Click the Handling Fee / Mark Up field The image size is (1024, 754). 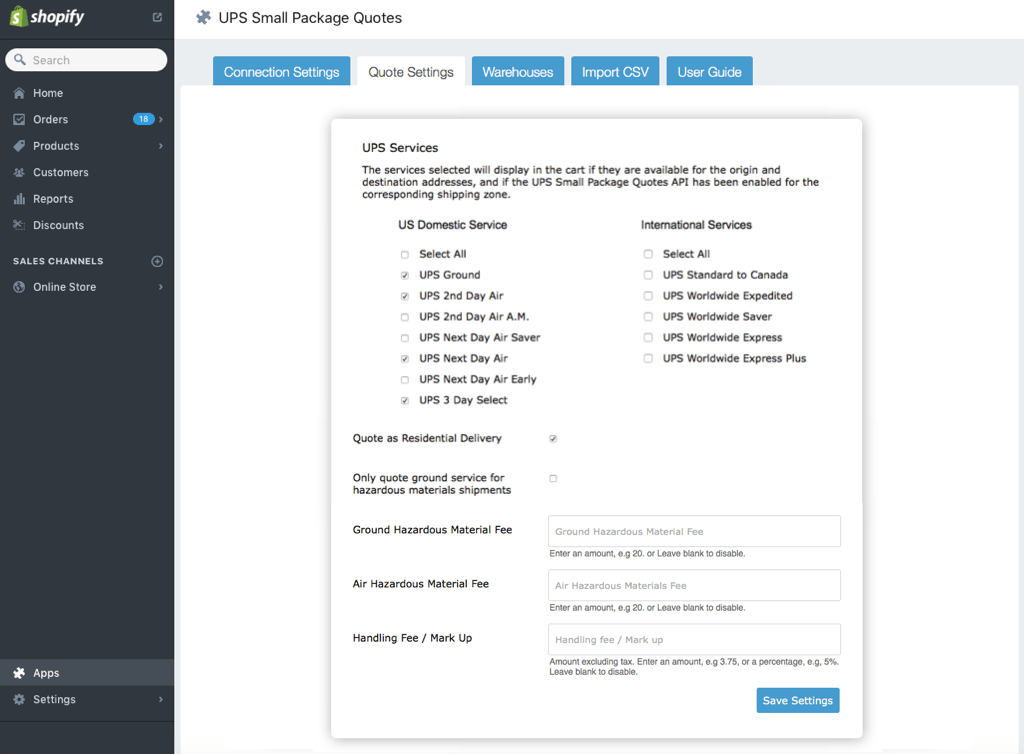tap(693, 639)
